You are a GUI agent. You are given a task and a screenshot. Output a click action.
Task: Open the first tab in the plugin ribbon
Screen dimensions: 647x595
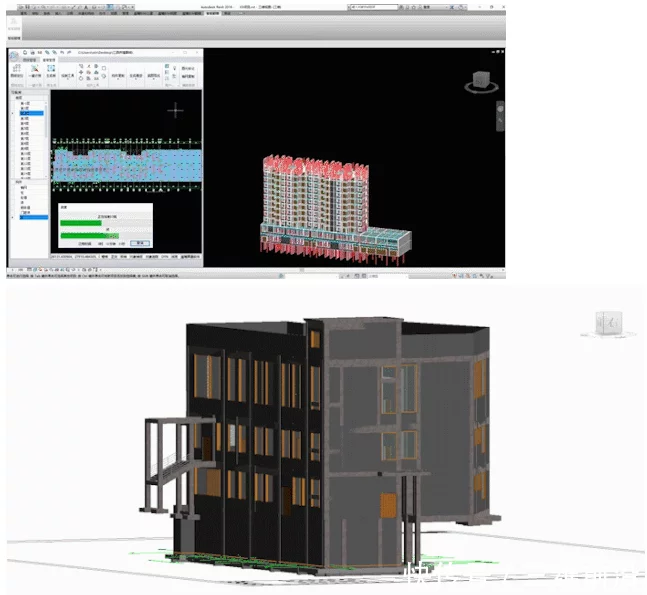click(27, 61)
